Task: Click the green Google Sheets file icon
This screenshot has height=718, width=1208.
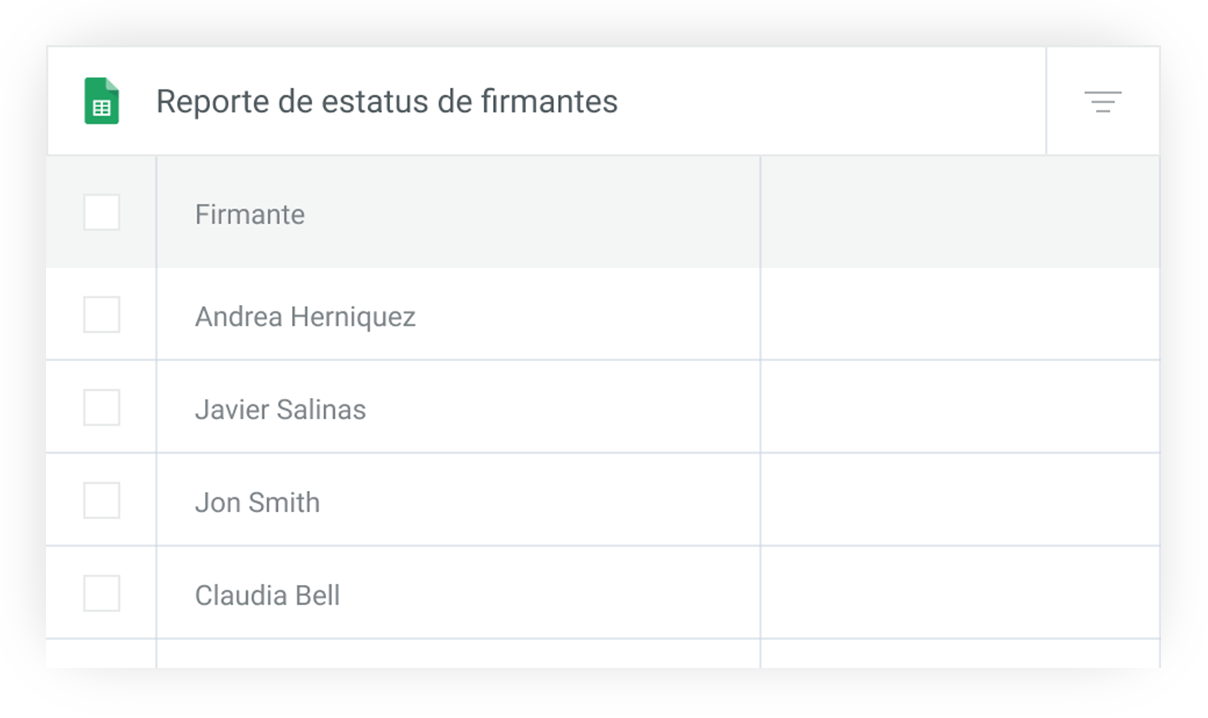Action: point(101,101)
